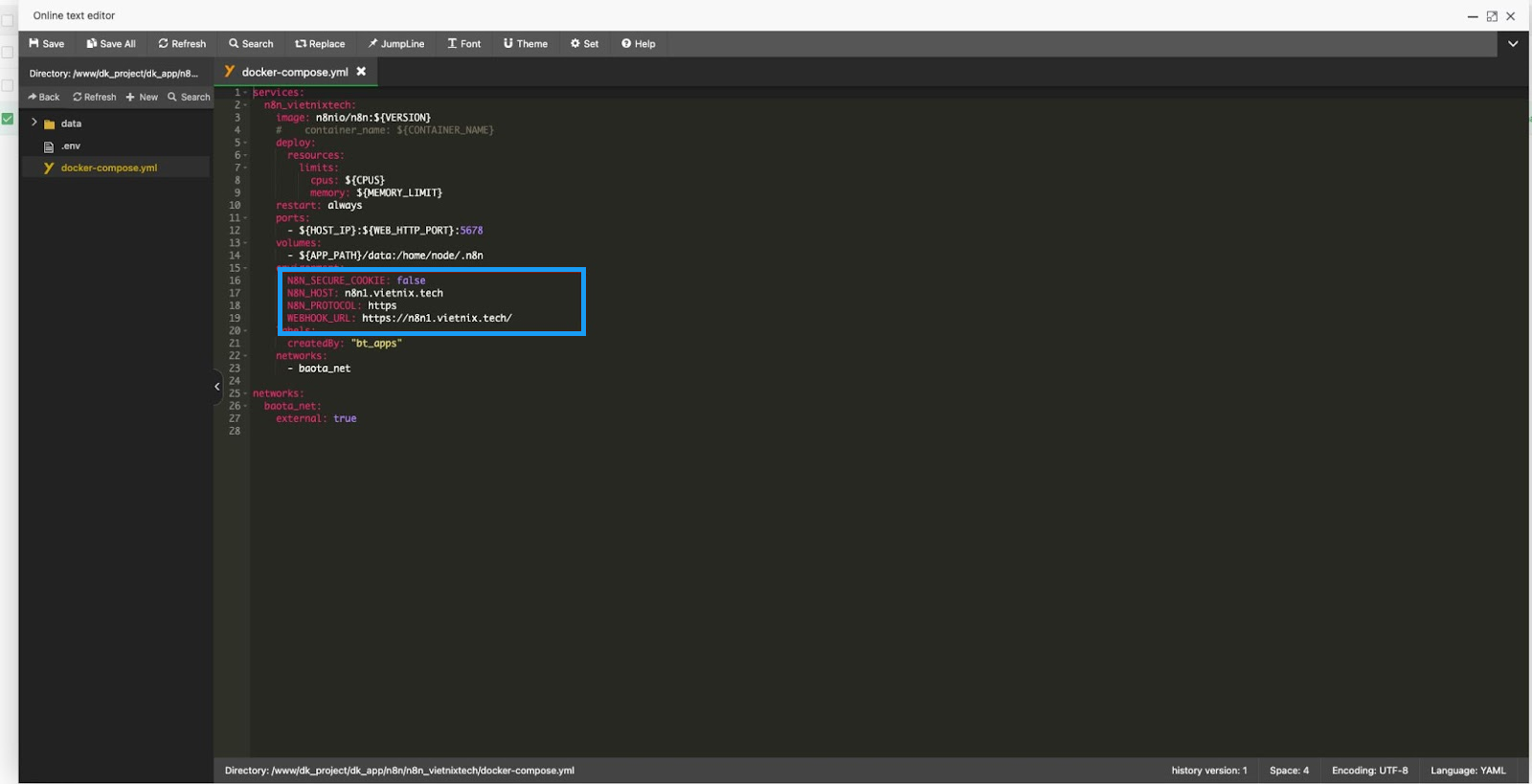
Task: Create a New item in sidebar
Action: (x=142, y=97)
